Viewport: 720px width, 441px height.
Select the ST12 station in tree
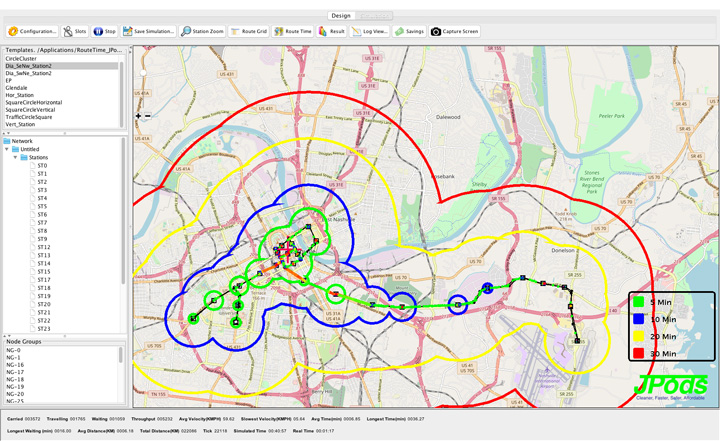(x=43, y=247)
